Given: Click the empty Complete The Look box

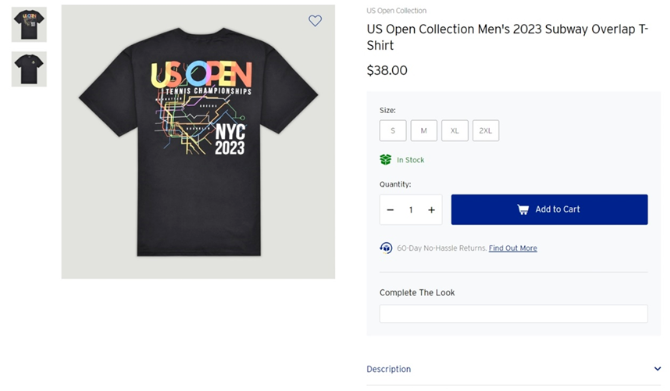Looking at the screenshot, I should (513, 314).
